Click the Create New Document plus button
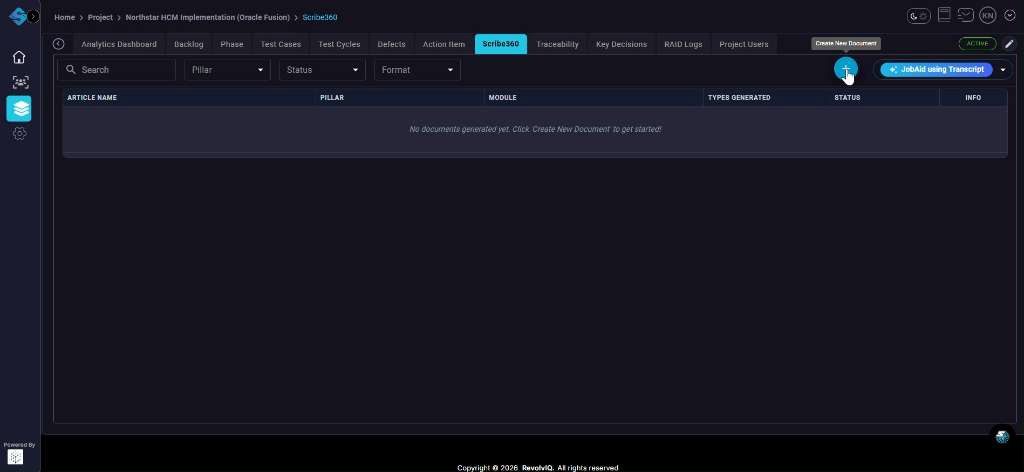 pos(845,69)
